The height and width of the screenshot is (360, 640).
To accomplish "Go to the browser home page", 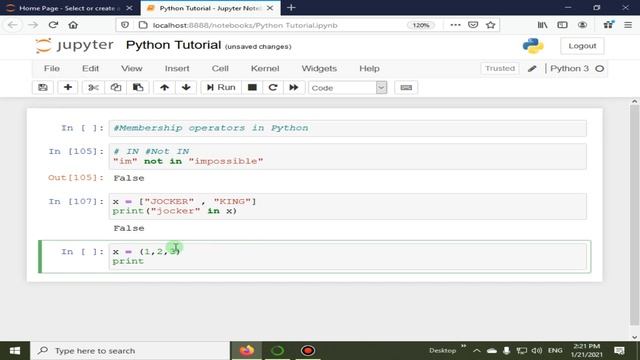I will (x=73, y=25).
